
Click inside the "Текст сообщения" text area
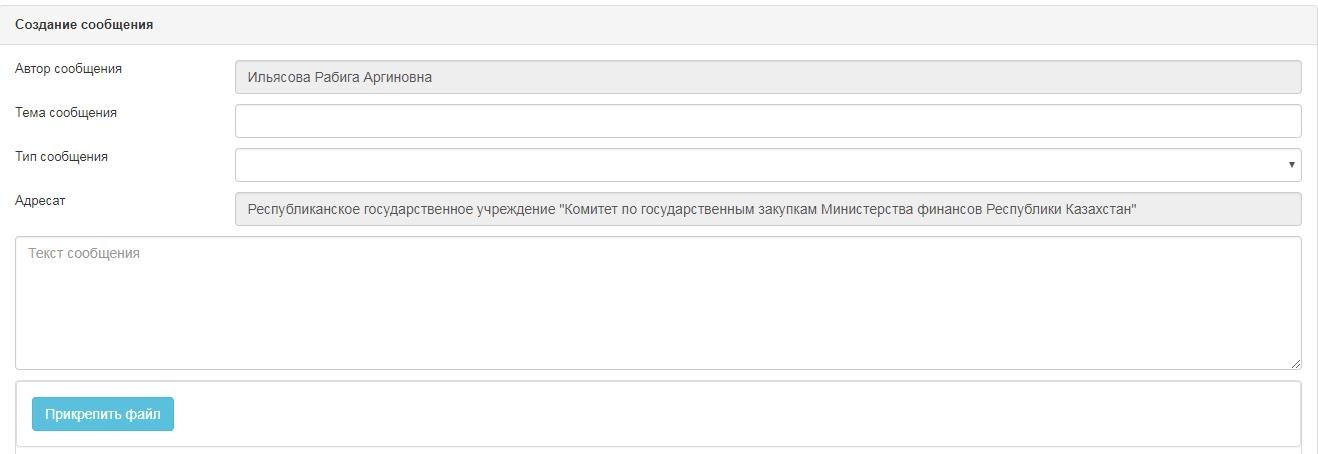point(658,303)
